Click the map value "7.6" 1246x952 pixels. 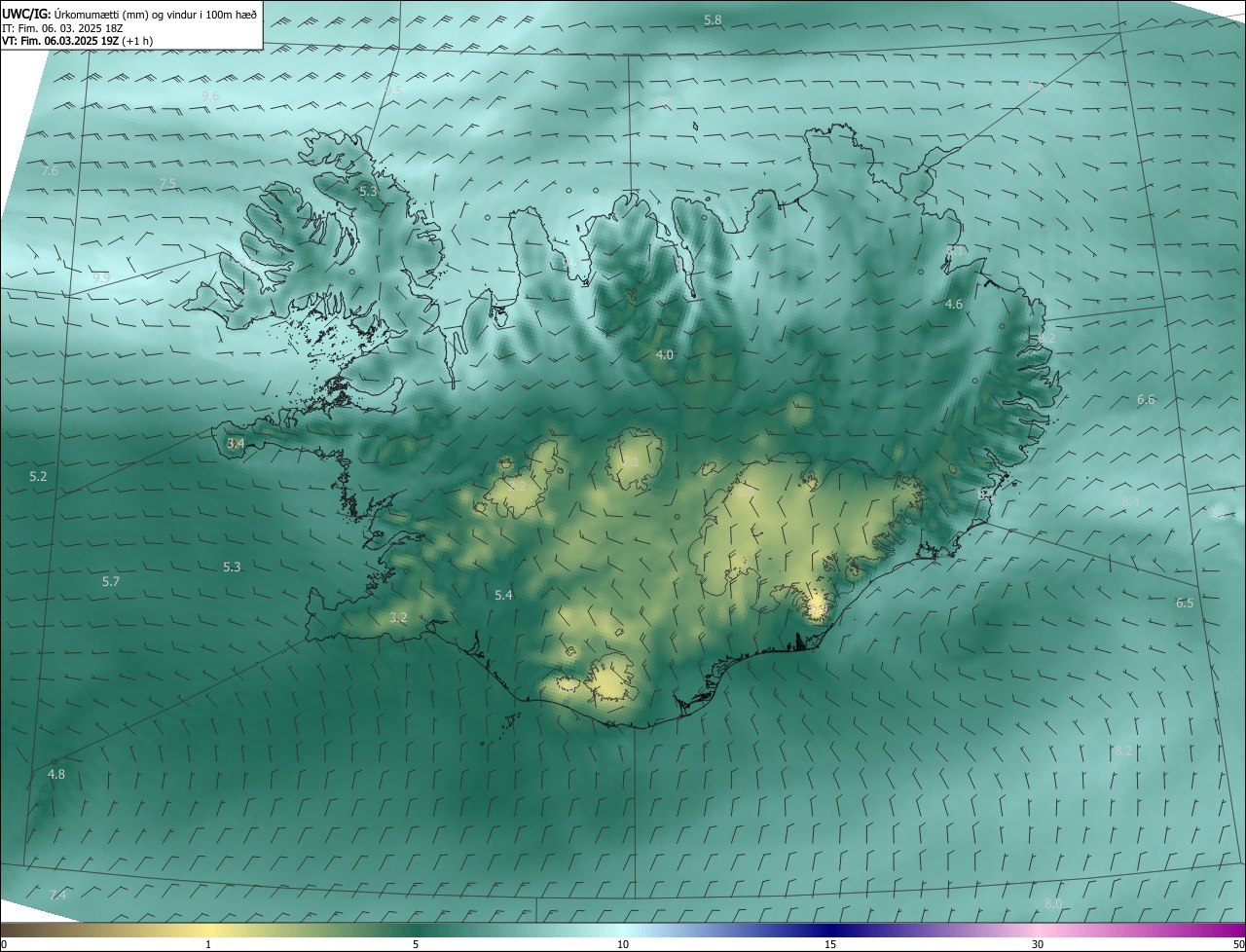[x=50, y=171]
